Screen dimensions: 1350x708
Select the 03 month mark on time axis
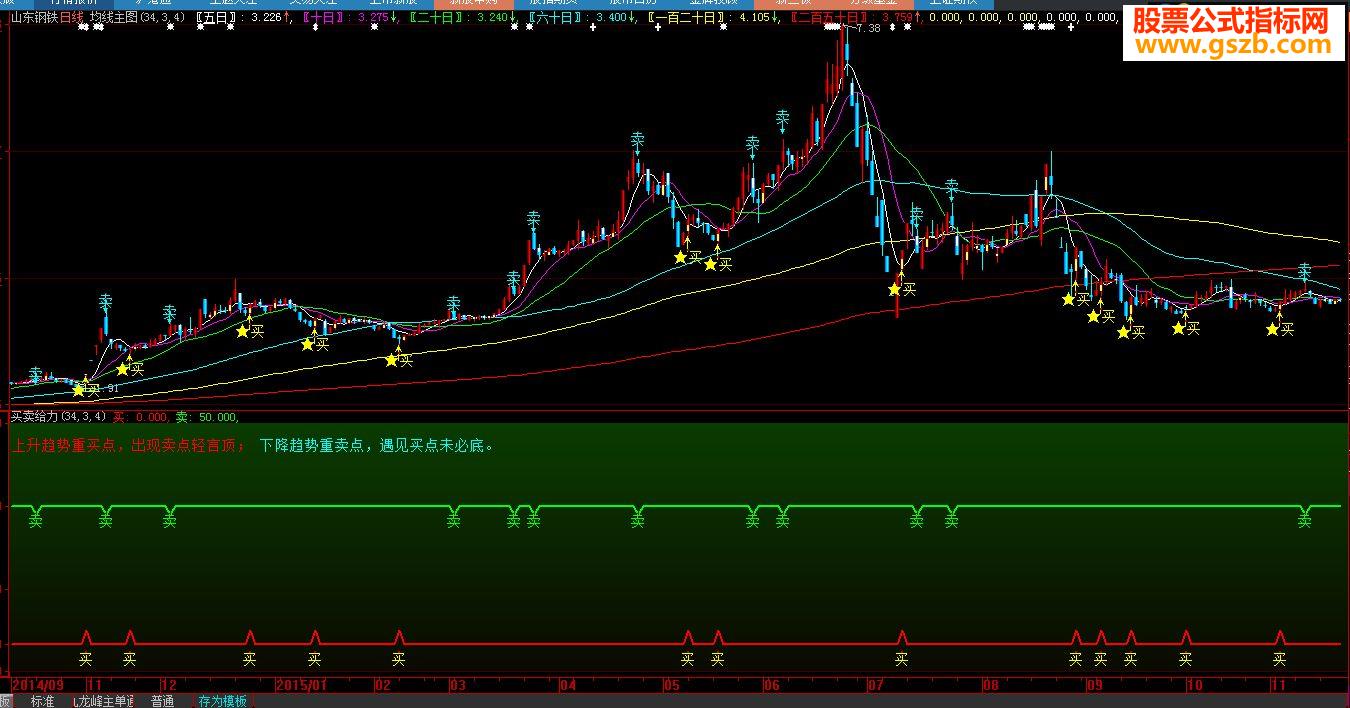[458, 686]
